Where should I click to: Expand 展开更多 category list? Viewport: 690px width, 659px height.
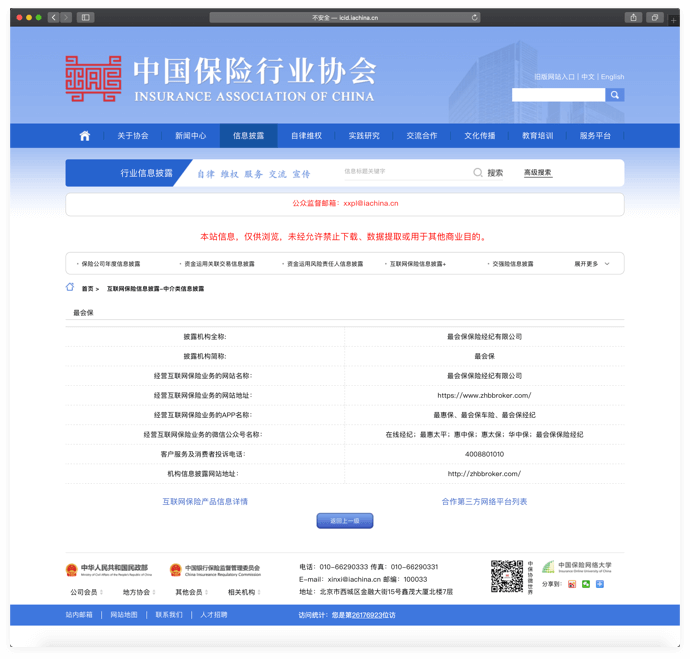592,264
